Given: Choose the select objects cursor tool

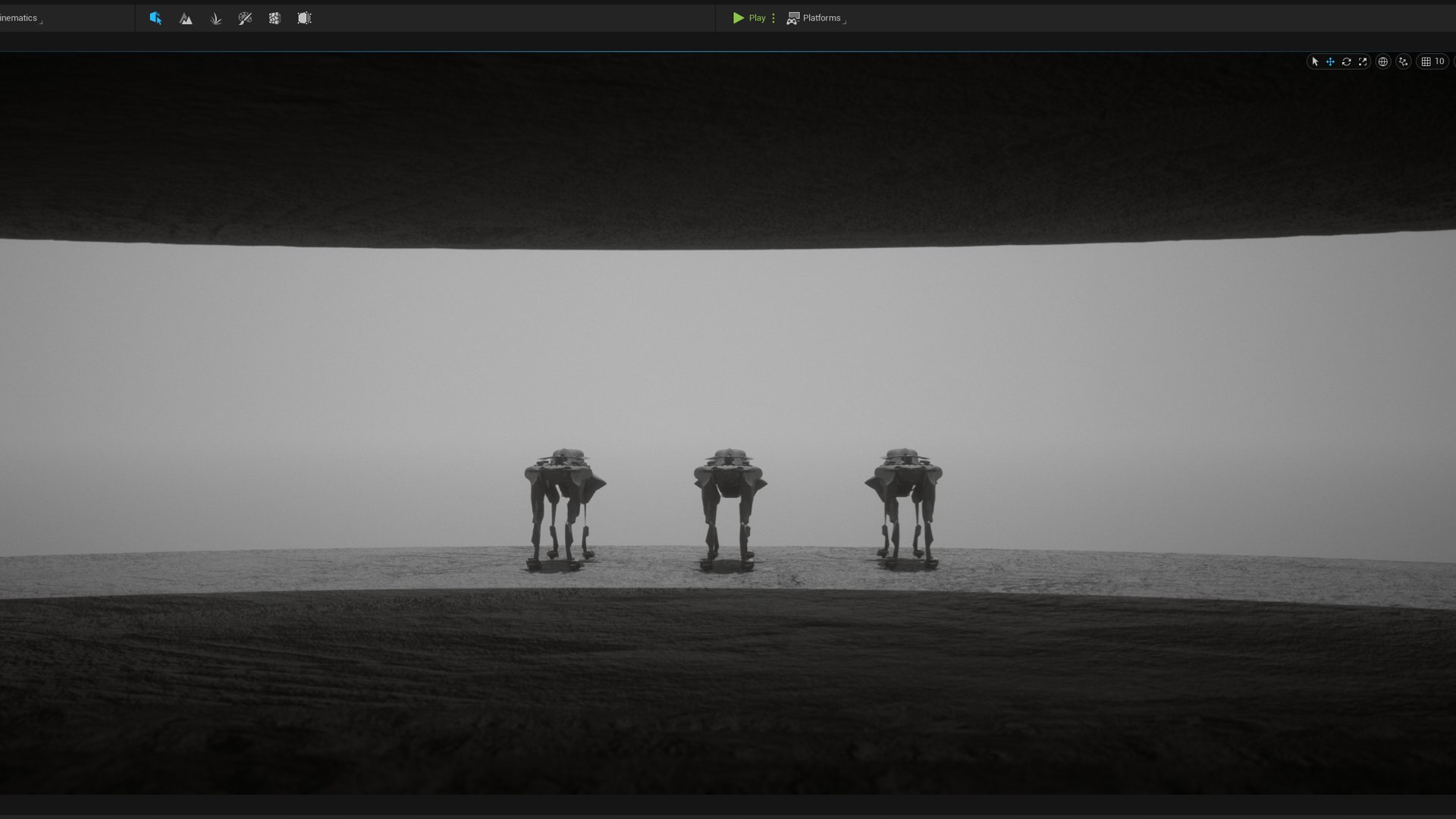Looking at the screenshot, I should (1315, 61).
